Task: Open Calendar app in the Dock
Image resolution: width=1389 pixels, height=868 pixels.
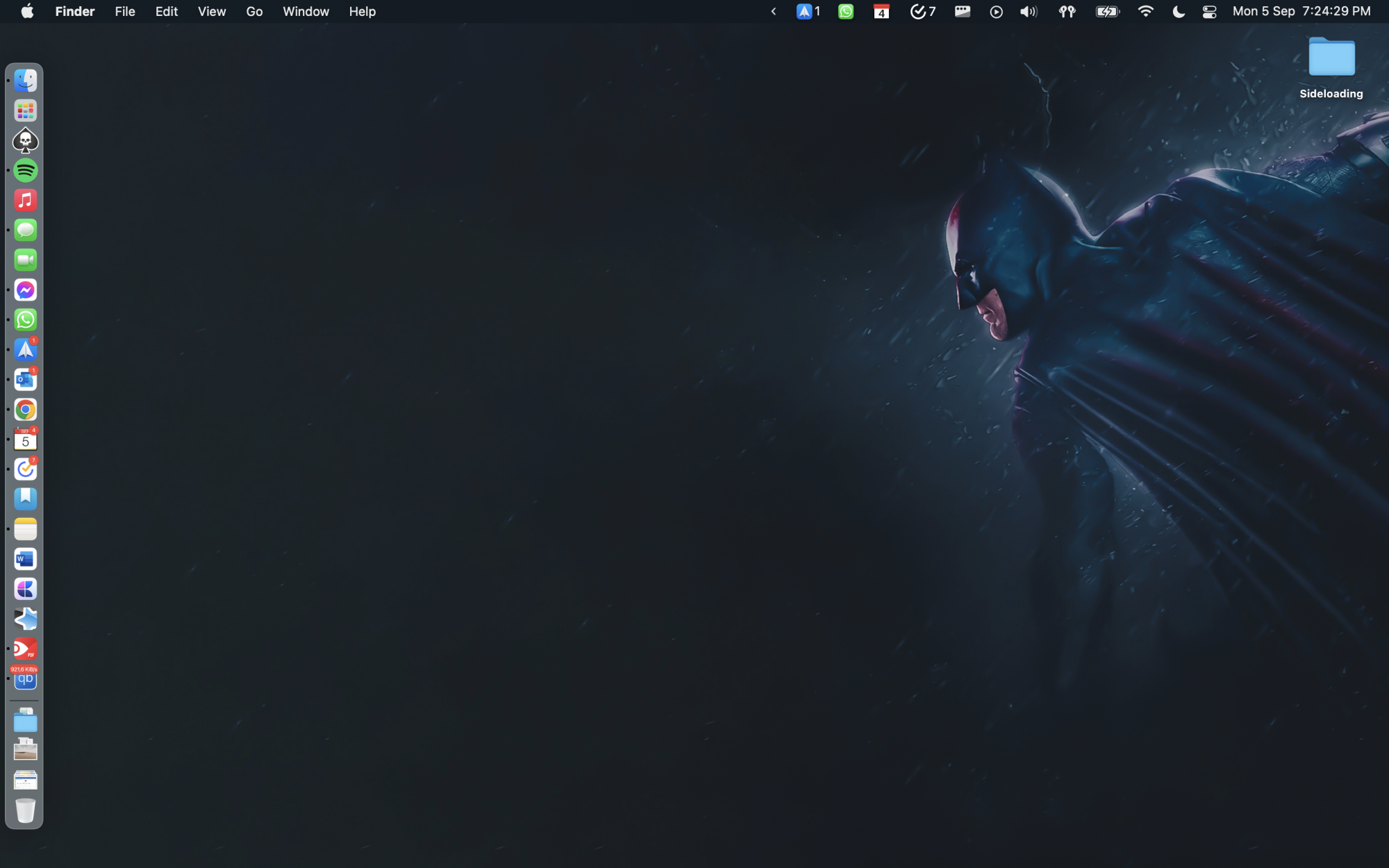Action: point(25,439)
